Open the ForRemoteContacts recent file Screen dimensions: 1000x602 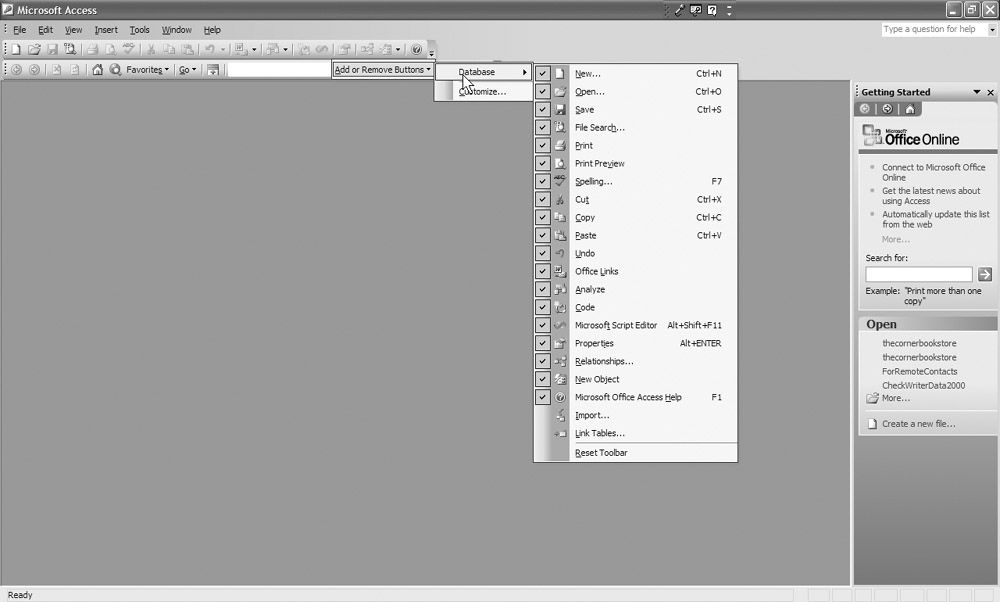tap(919, 372)
